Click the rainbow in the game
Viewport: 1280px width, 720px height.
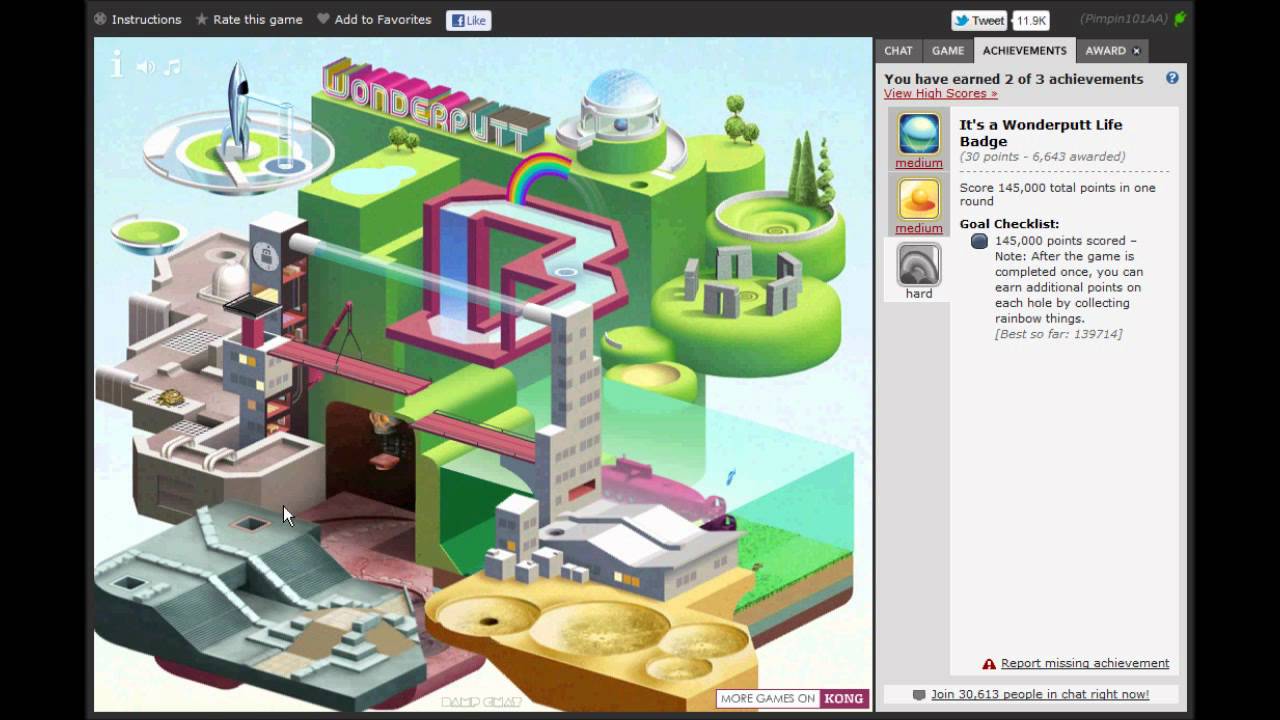(537, 178)
